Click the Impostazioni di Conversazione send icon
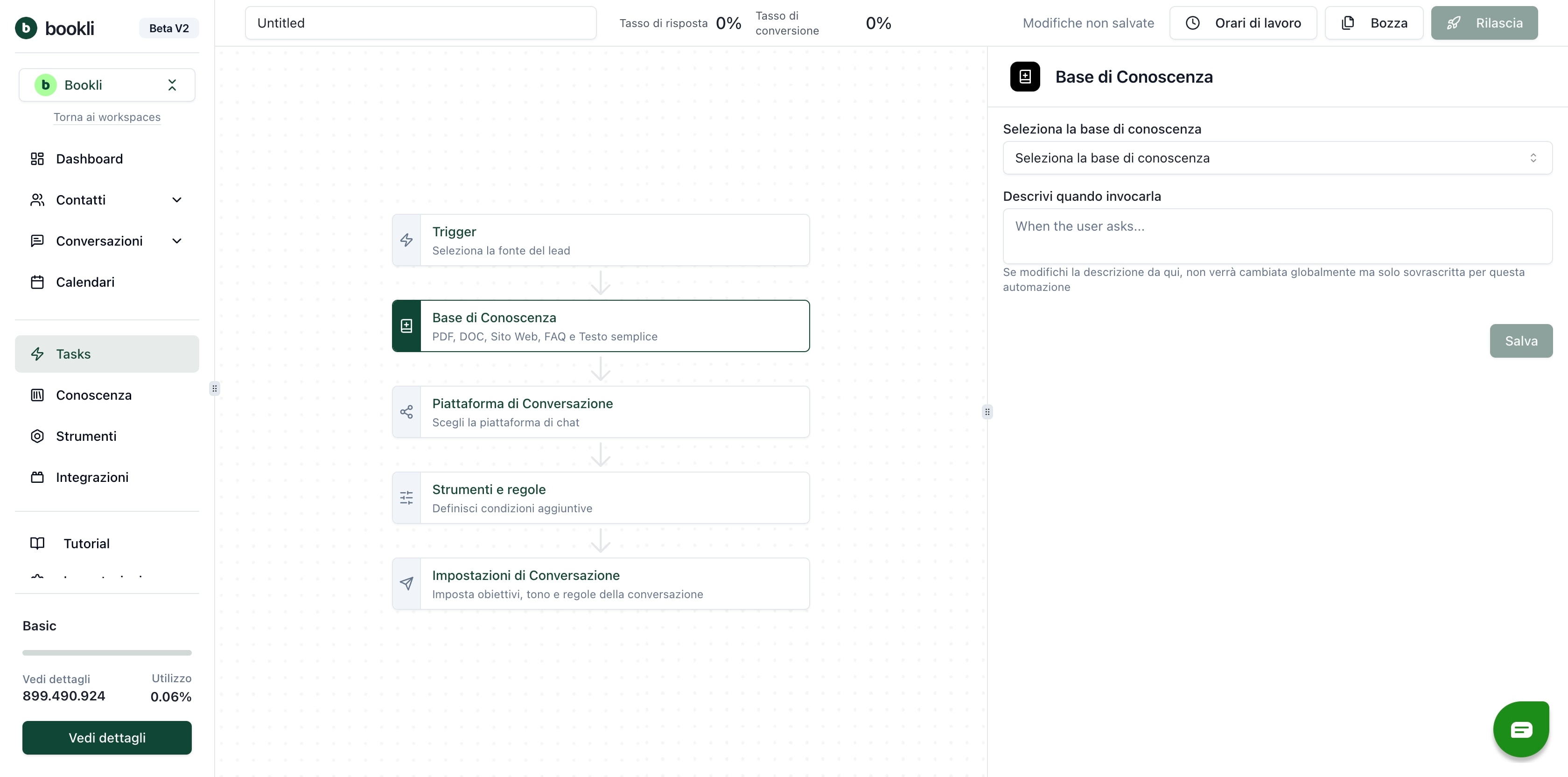Viewport: 1568px width, 777px height. (406, 584)
